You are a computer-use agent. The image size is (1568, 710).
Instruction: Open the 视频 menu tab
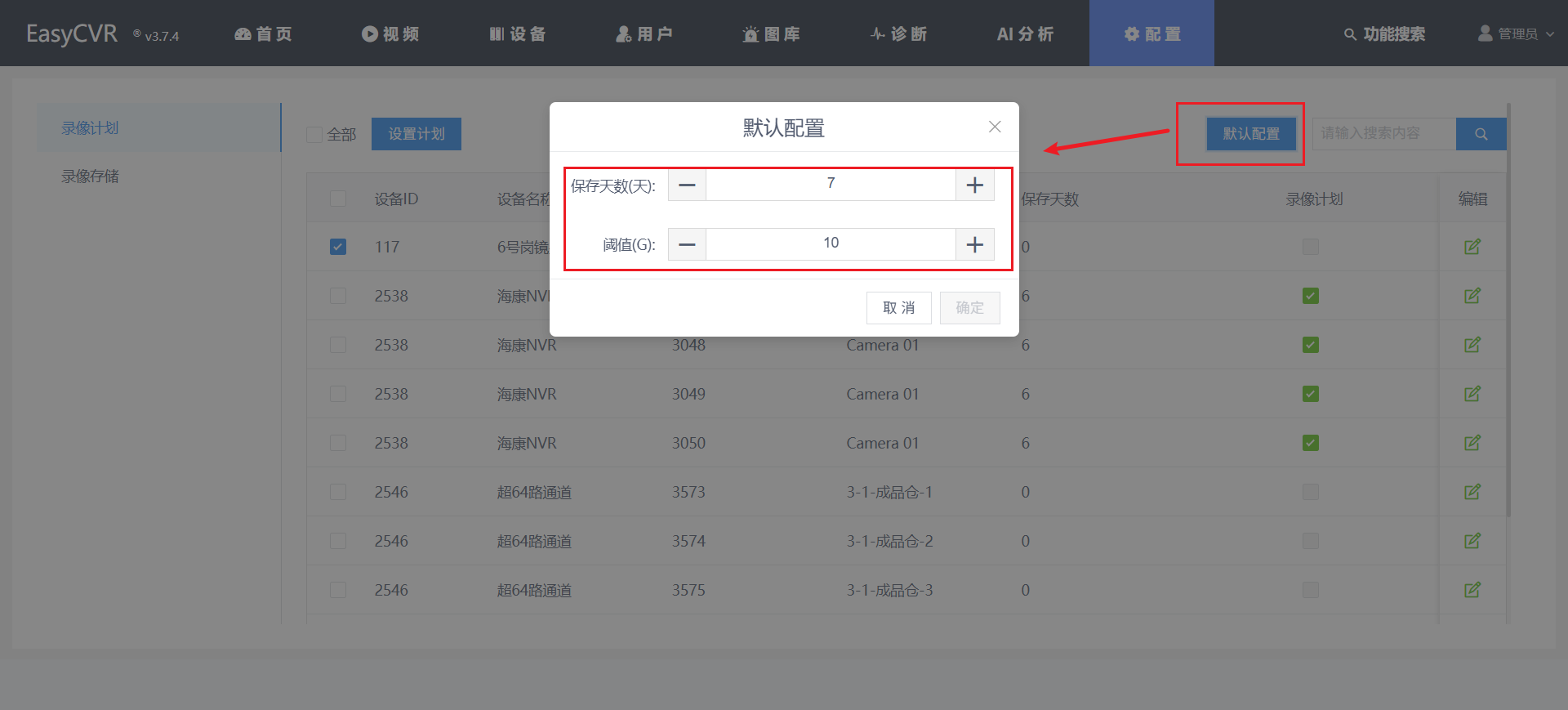coord(390,33)
